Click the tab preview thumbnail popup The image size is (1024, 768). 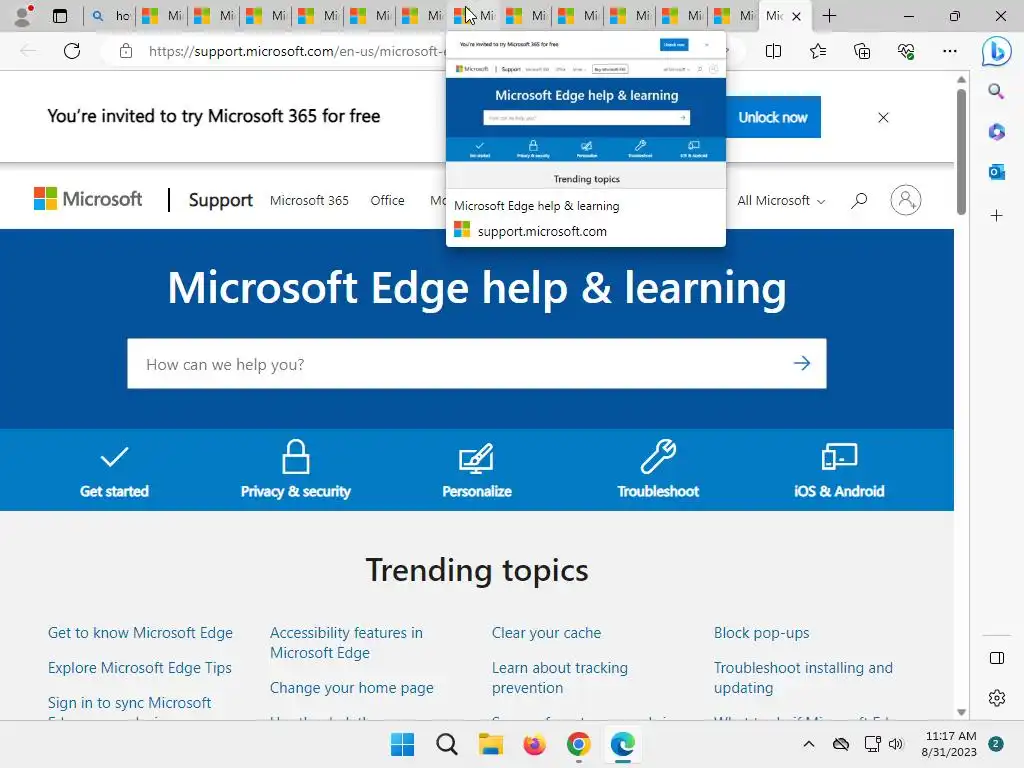(586, 139)
